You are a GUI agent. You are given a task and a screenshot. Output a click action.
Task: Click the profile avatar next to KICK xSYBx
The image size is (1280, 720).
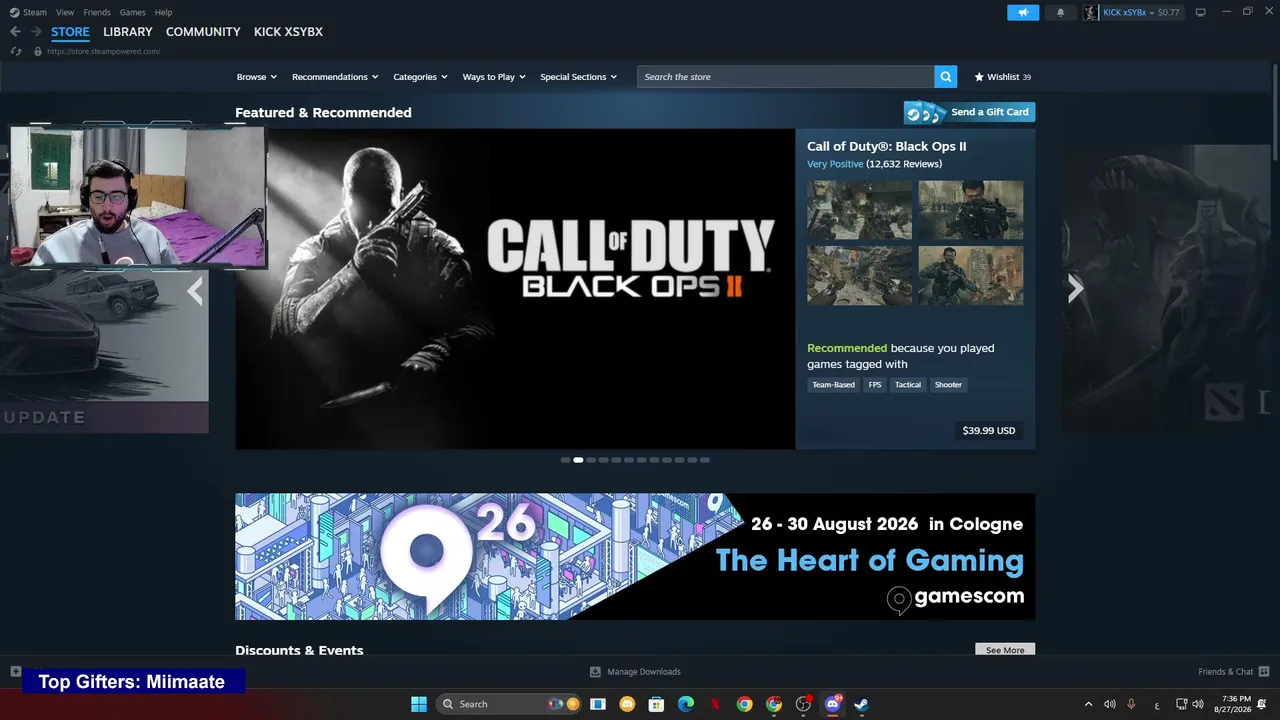tap(1091, 12)
